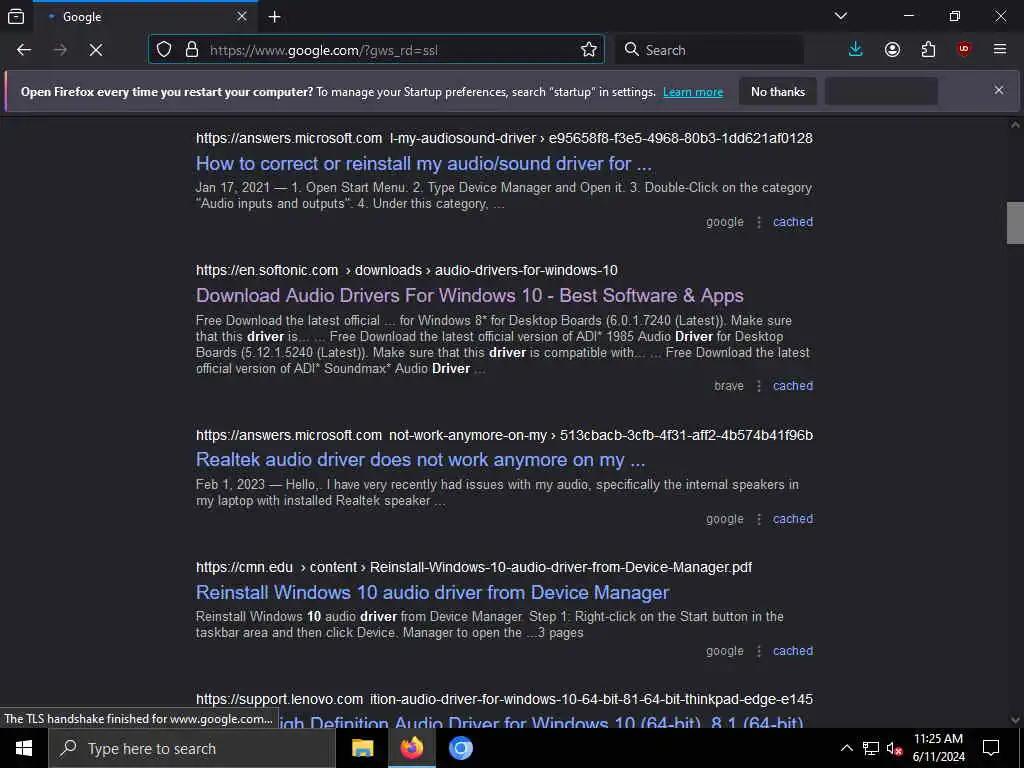Open the Extensions puzzle icon
1024x768 pixels.
928,50
